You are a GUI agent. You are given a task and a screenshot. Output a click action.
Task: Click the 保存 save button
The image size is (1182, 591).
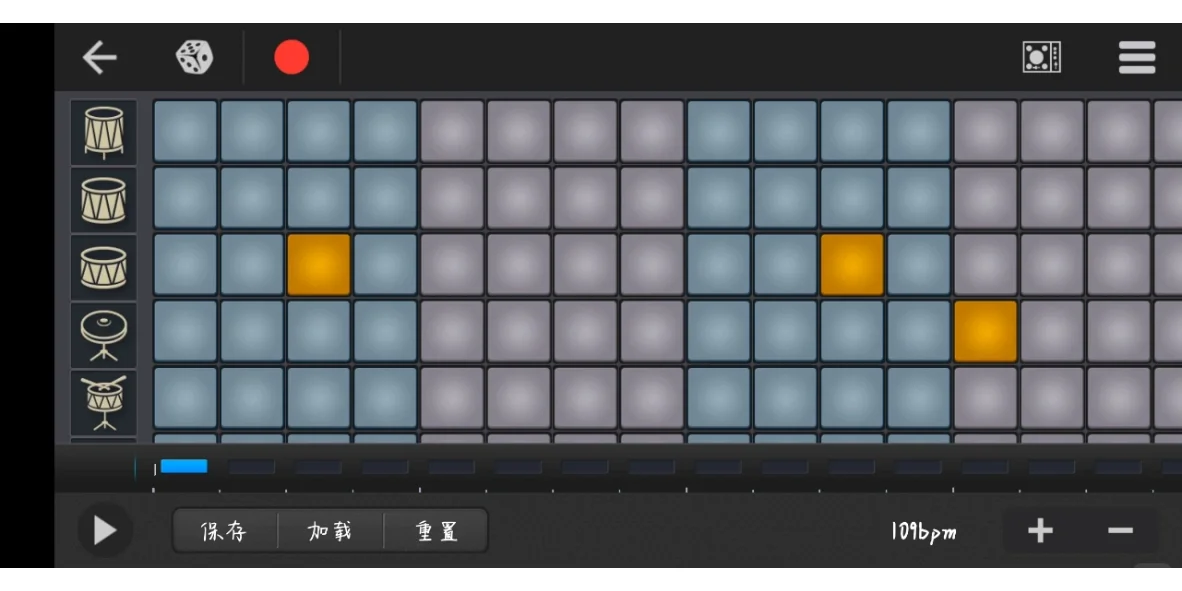[x=225, y=531]
